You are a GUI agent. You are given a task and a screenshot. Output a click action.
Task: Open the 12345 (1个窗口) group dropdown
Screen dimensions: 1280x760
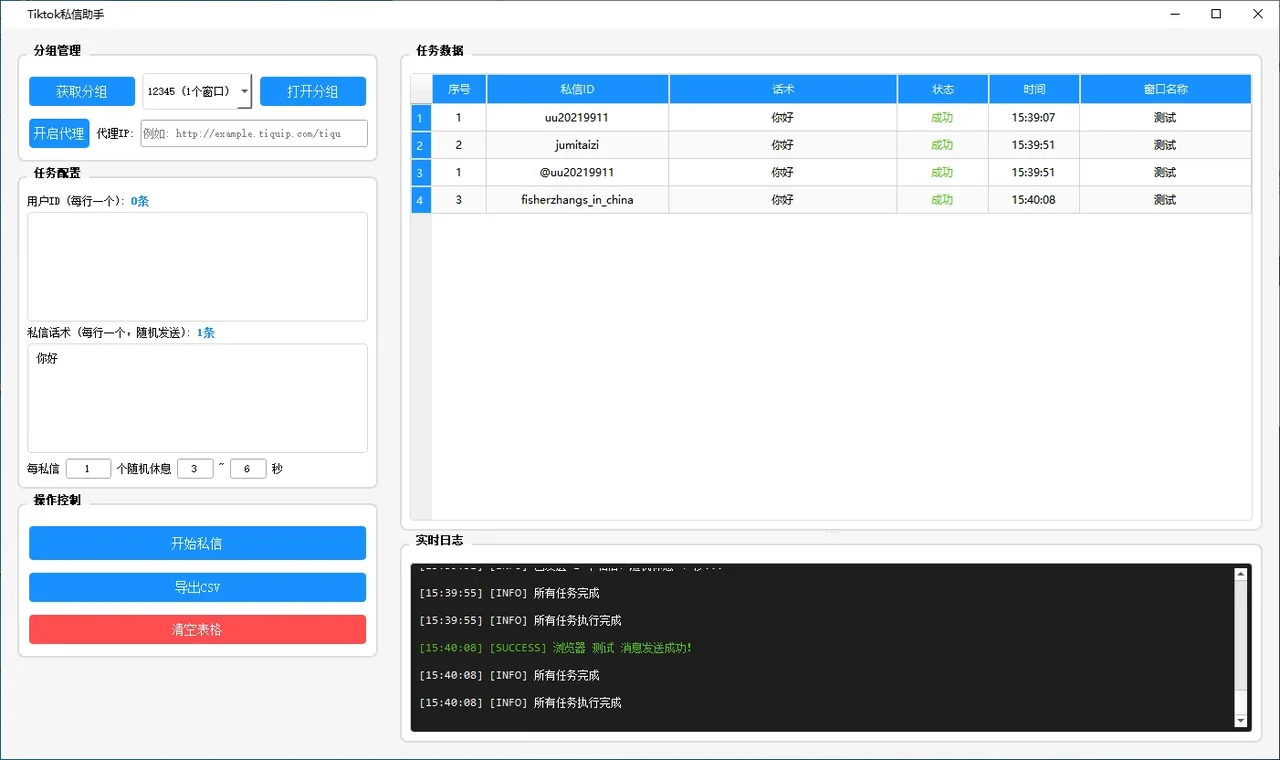coord(197,91)
